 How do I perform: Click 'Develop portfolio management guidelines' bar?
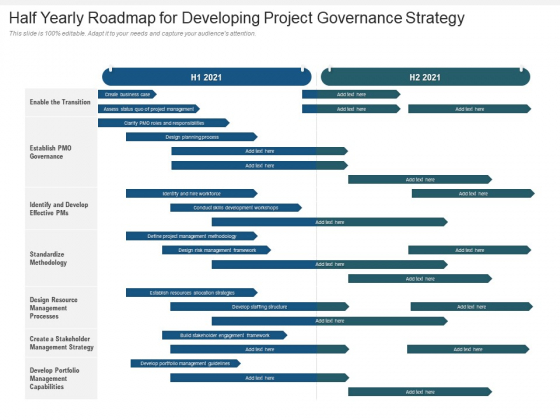(x=186, y=364)
